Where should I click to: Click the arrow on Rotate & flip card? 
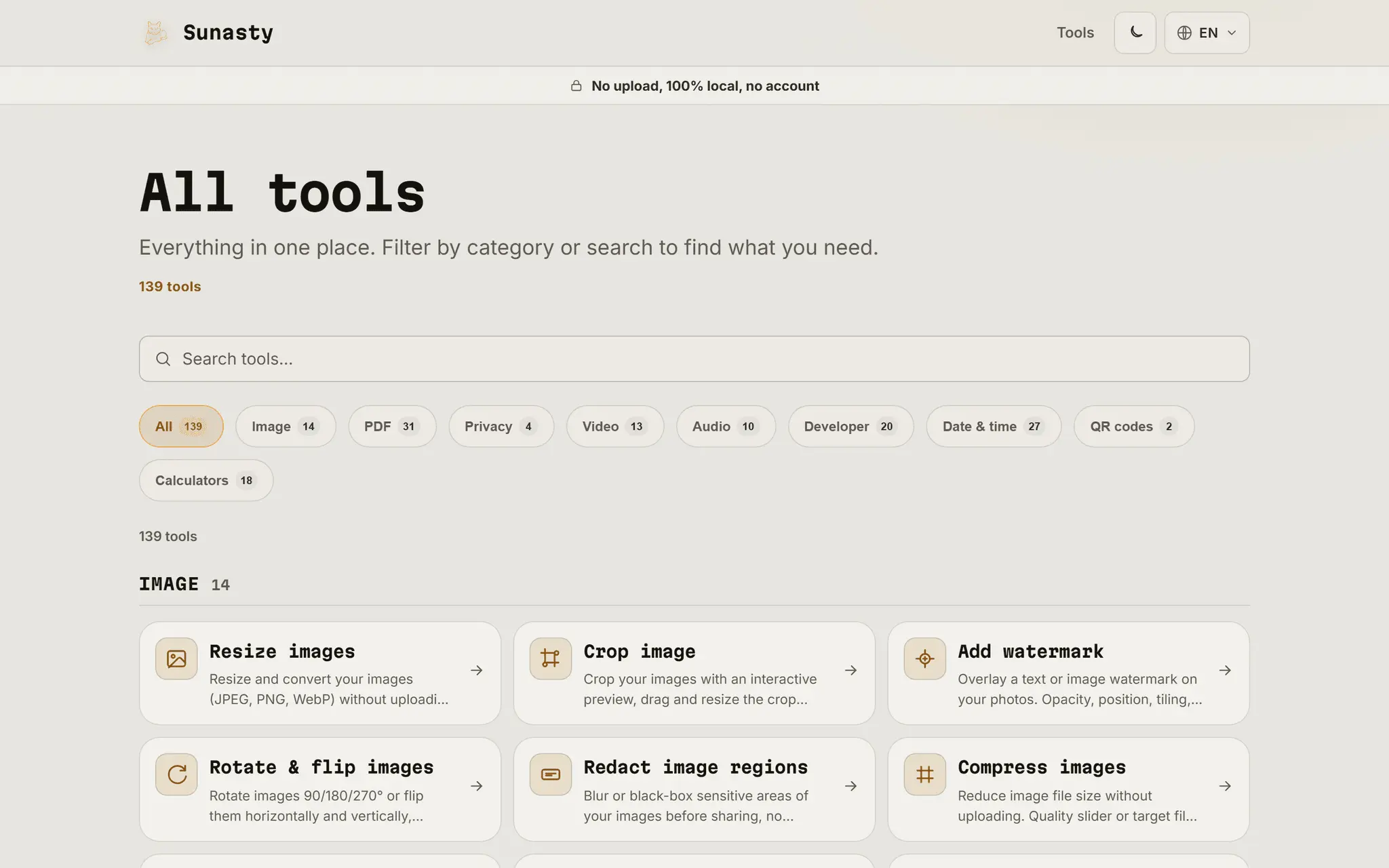[477, 786]
